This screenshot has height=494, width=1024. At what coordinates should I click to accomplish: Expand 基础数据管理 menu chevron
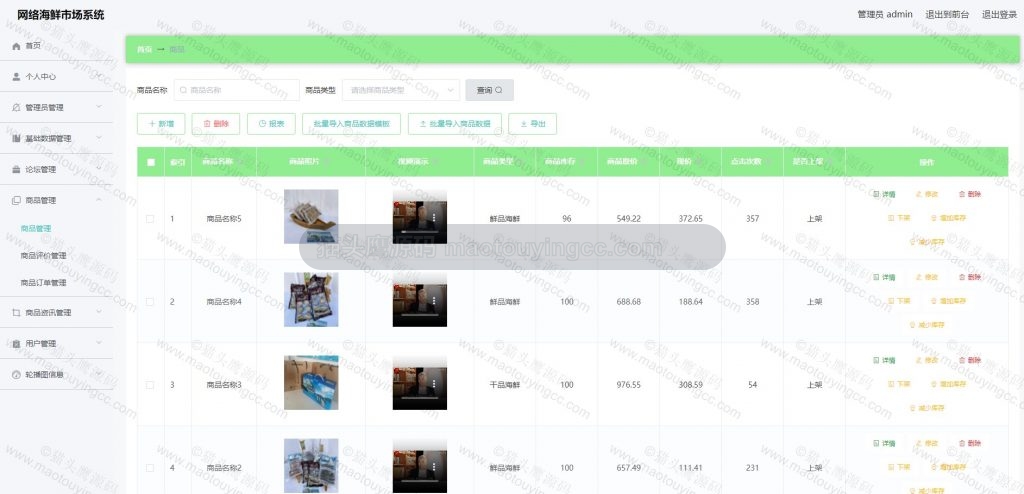pyautogui.click(x=99, y=139)
